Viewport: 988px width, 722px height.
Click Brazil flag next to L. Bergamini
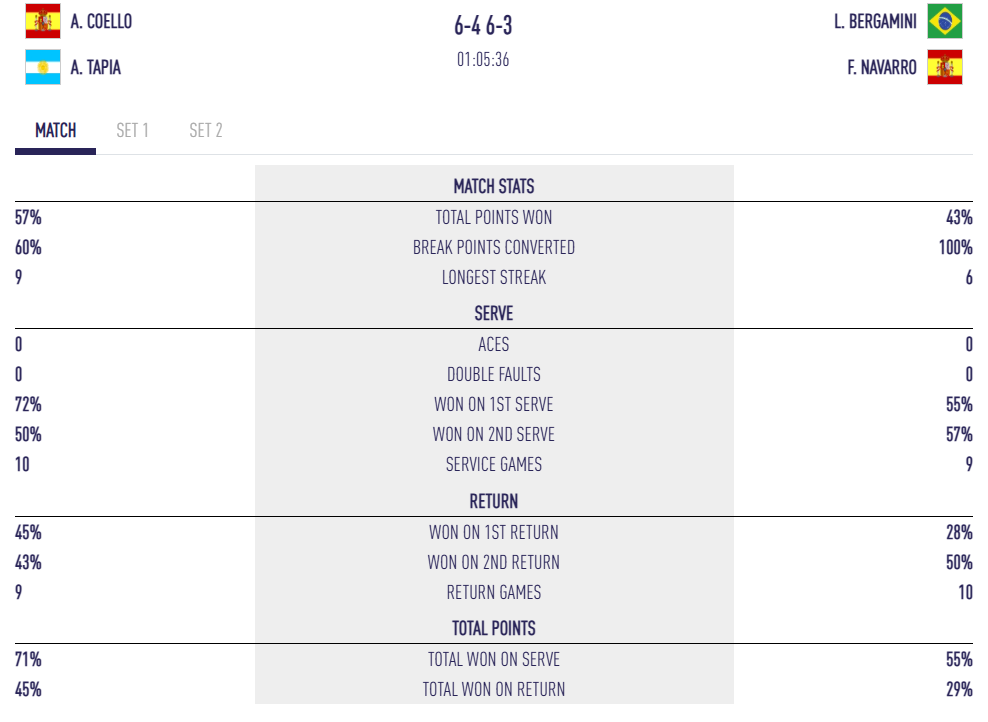pos(944,21)
